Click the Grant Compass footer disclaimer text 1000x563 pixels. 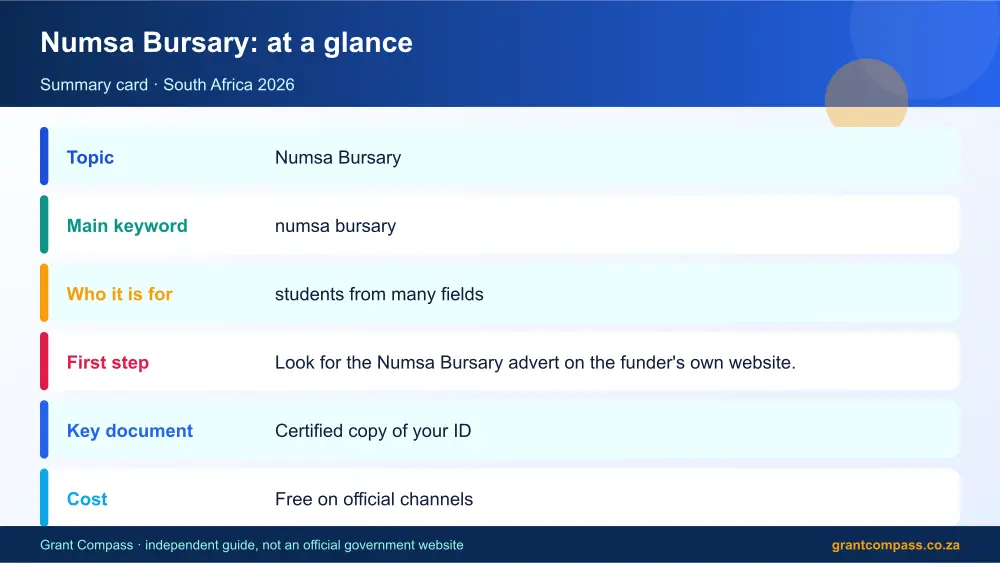[252, 545]
